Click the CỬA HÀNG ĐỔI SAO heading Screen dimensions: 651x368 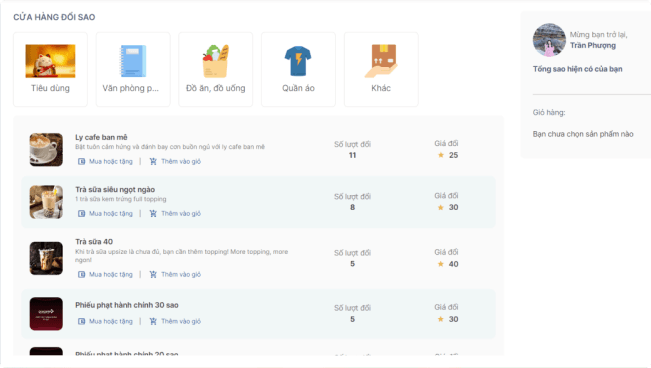click(x=54, y=17)
